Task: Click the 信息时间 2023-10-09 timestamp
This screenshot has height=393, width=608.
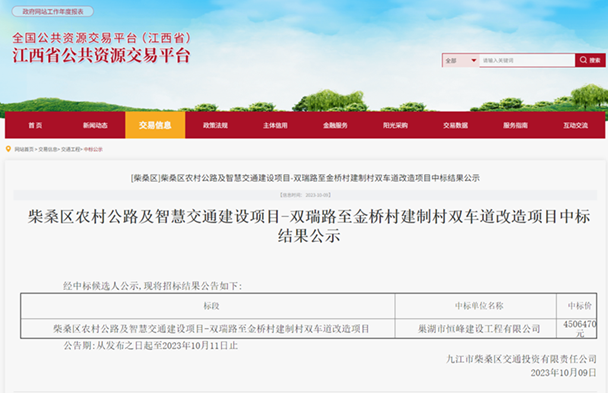Action: tap(305, 195)
